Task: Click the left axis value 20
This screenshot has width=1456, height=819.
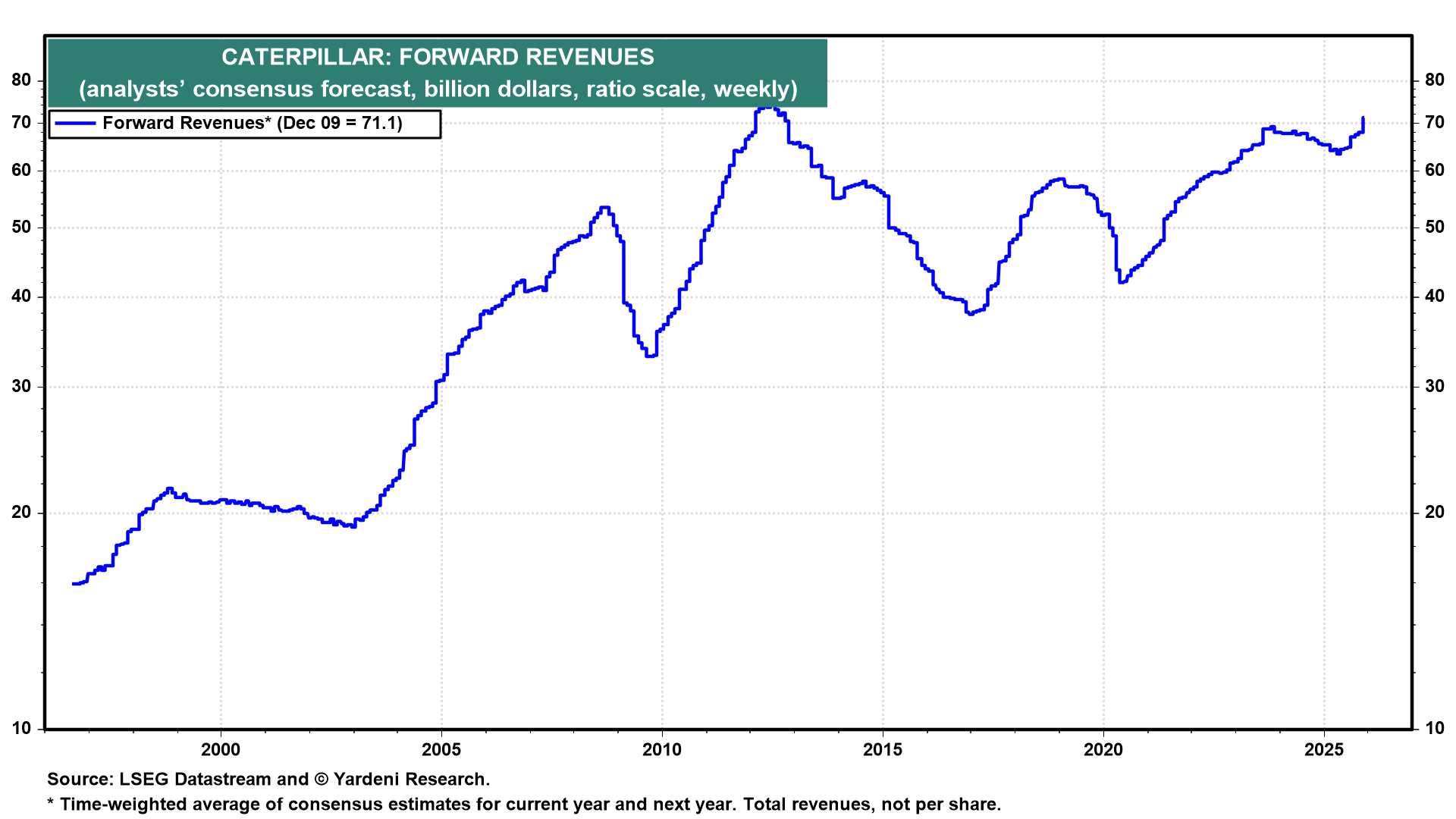Action: coord(21,513)
